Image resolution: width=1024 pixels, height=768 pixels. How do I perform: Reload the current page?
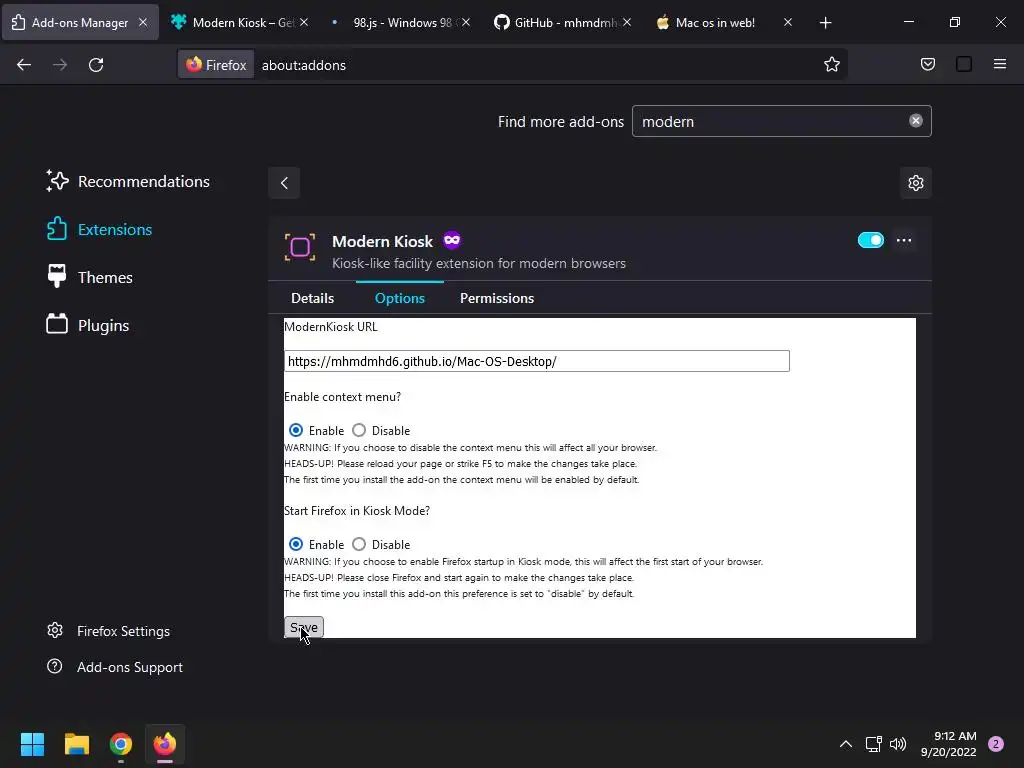click(96, 65)
